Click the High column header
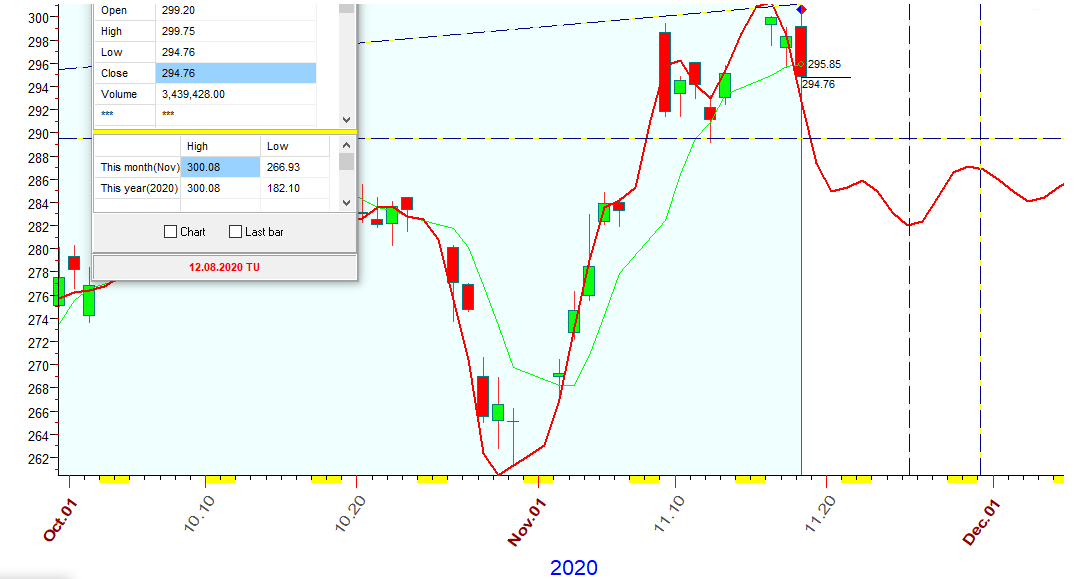This screenshot has height=579, width=1077. [x=220, y=146]
